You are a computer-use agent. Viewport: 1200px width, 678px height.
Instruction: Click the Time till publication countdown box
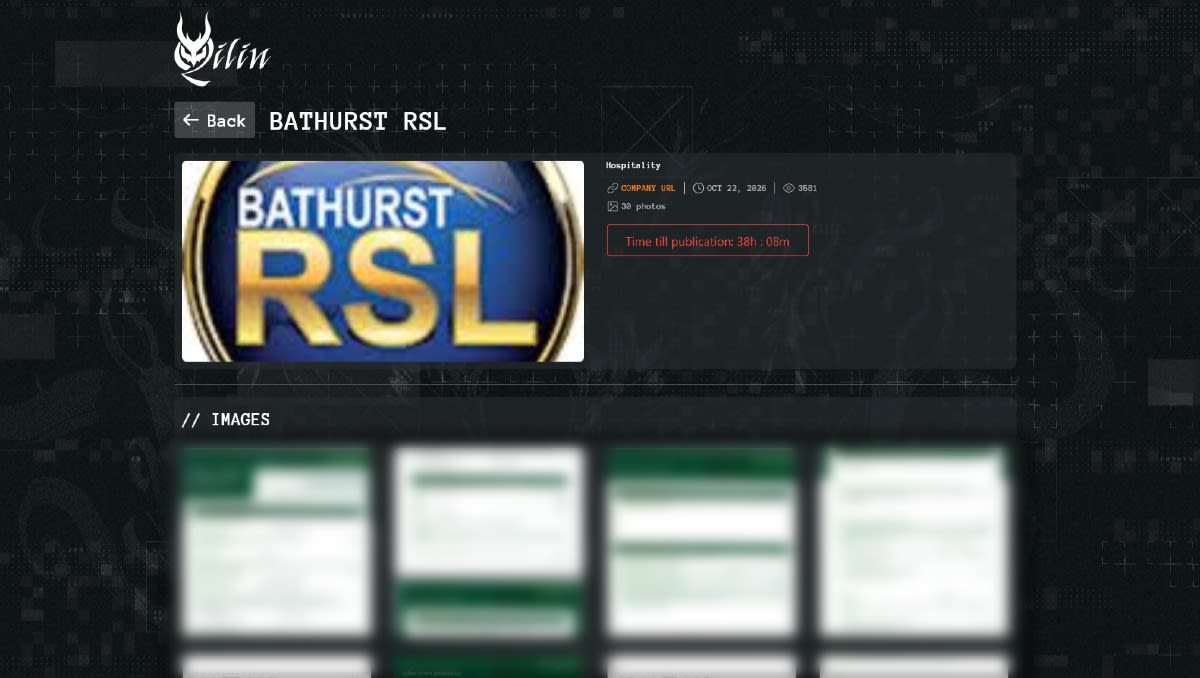pyautogui.click(x=708, y=240)
